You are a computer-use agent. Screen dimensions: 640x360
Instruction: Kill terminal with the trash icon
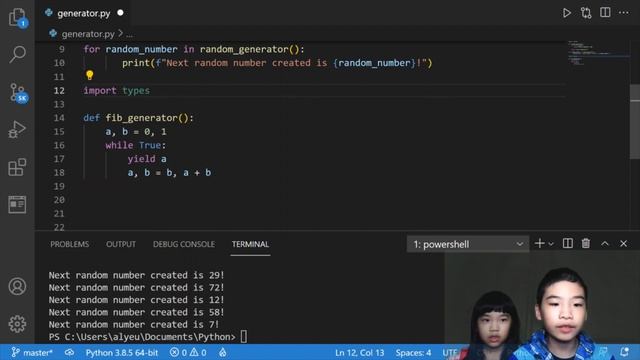(586, 244)
